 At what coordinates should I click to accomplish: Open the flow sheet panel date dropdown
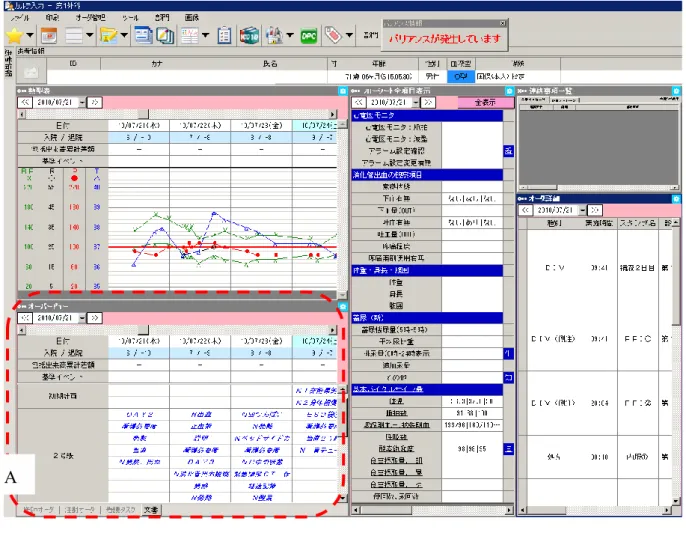416,102
